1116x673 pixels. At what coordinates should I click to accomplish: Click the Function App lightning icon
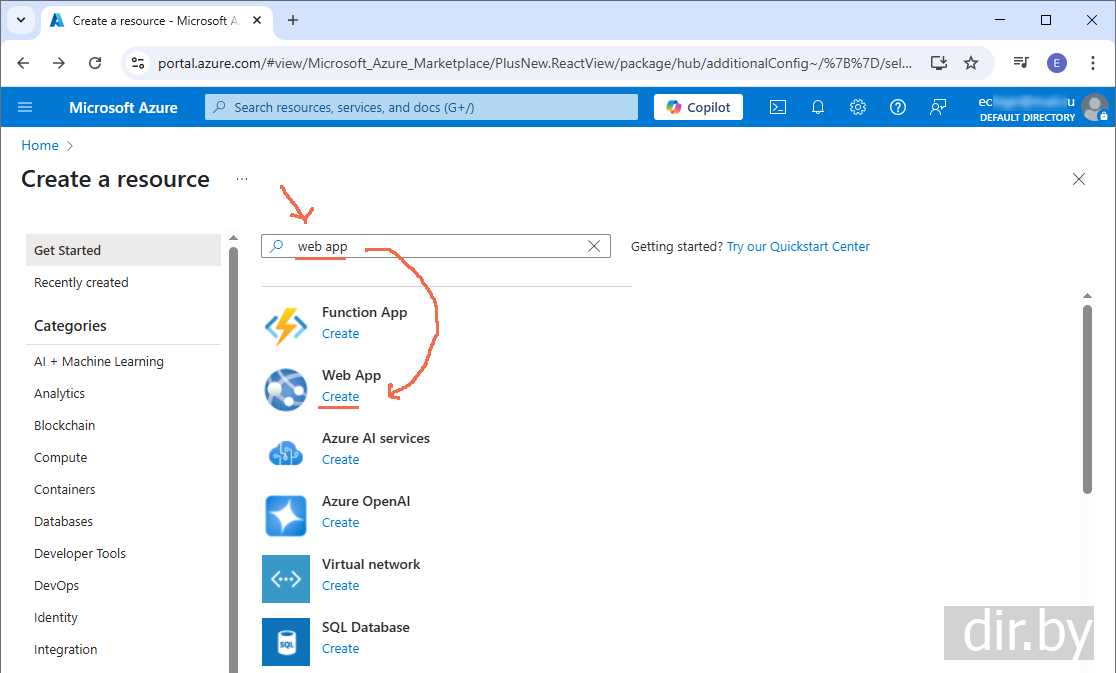click(286, 326)
